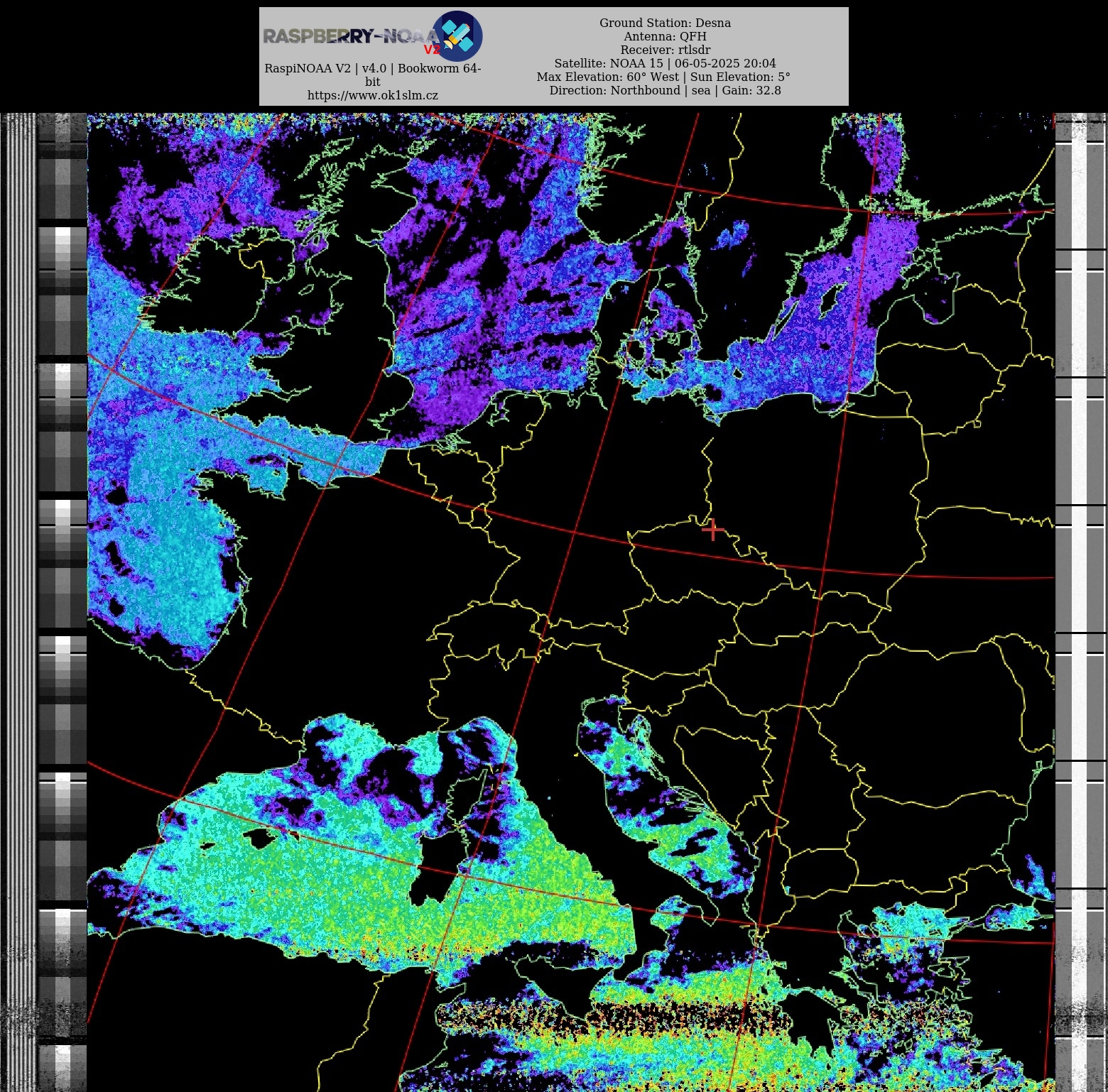Click the satellite icon in the logo
Screen dimensions: 1108x1092
tap(457, 36)
